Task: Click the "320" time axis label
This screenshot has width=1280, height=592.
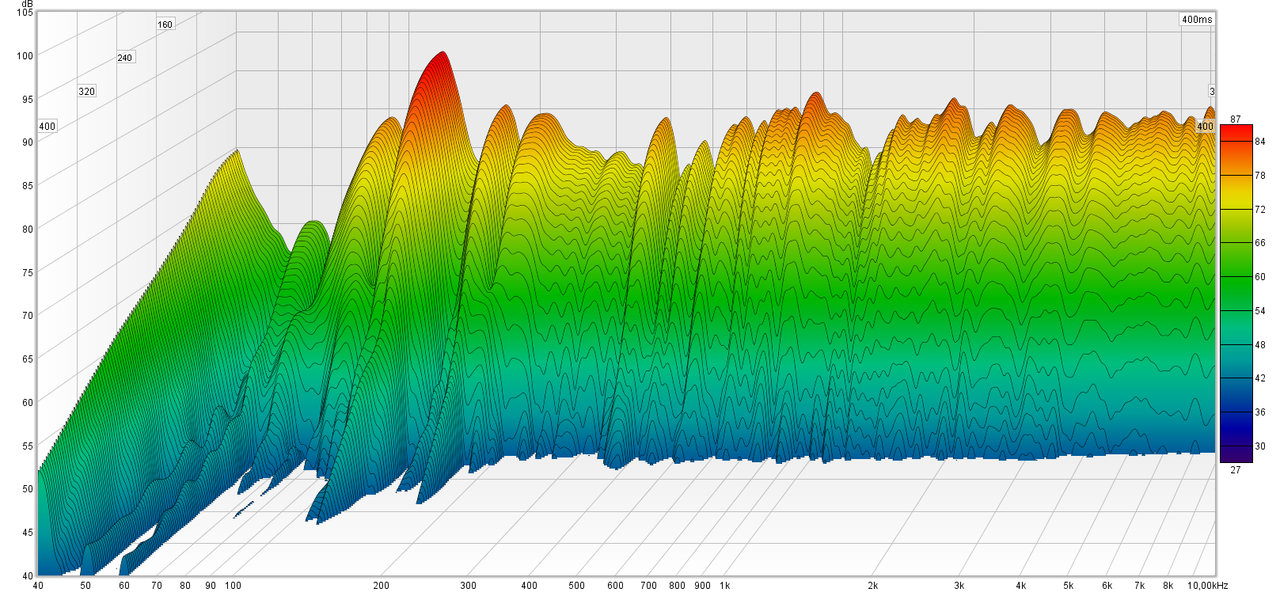Action: click(86, 92)
